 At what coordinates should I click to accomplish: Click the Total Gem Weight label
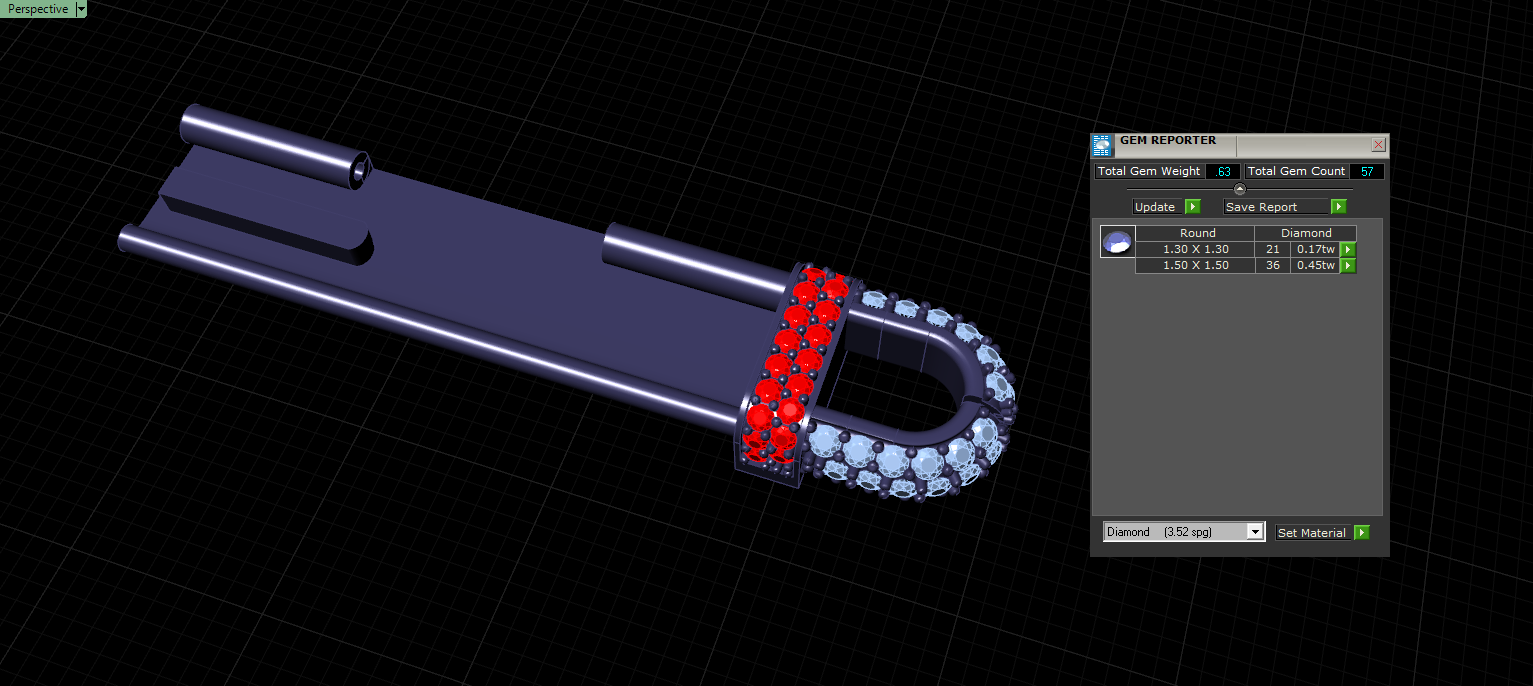1149,171
